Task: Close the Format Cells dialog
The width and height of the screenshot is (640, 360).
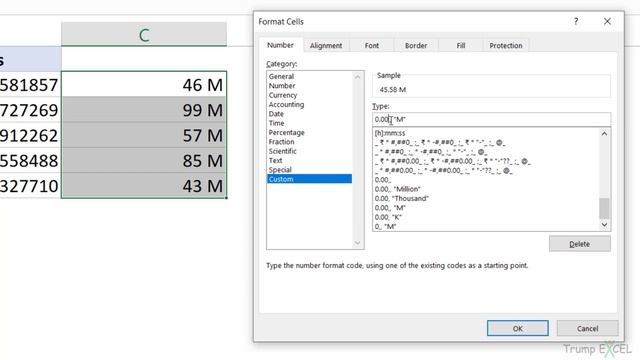Action: coord(607,21)
